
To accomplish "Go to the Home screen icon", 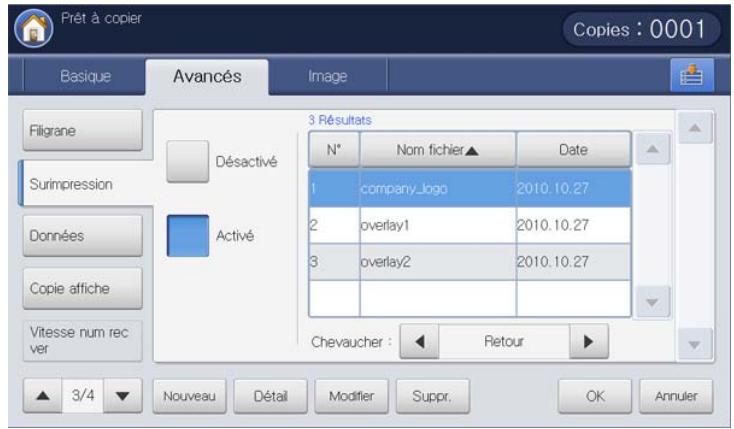I will (34, 28).
